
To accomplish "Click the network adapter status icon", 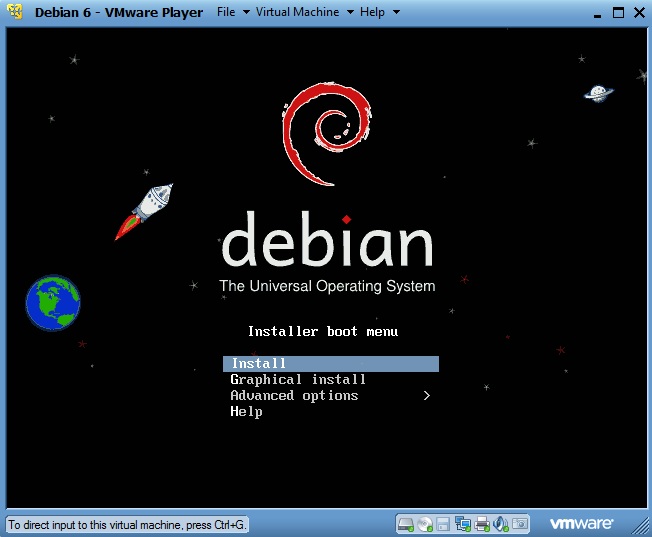I will [x=462, y=524].
